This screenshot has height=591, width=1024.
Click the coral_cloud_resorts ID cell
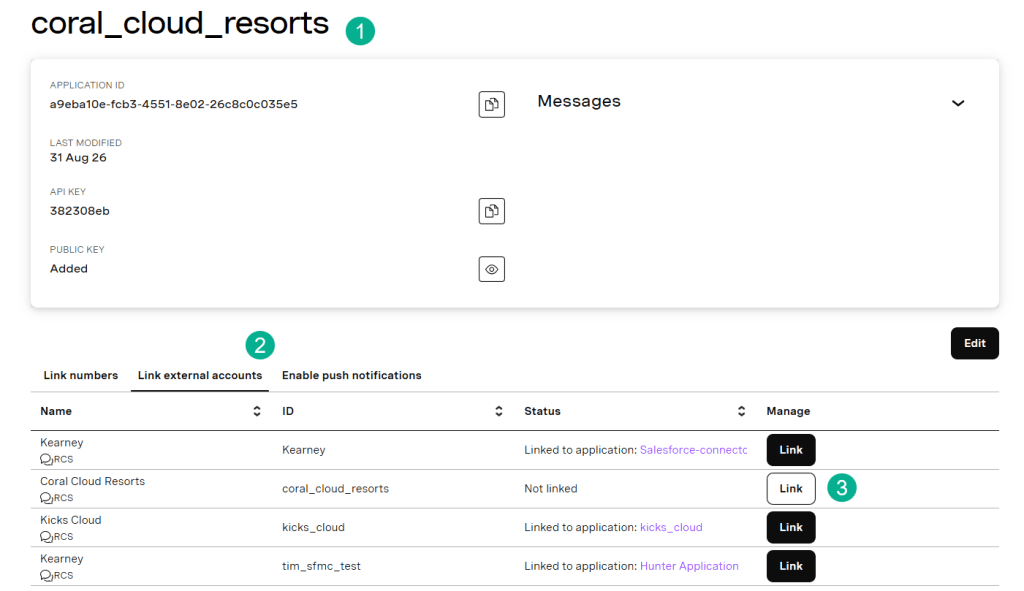[x=335, y=488]
